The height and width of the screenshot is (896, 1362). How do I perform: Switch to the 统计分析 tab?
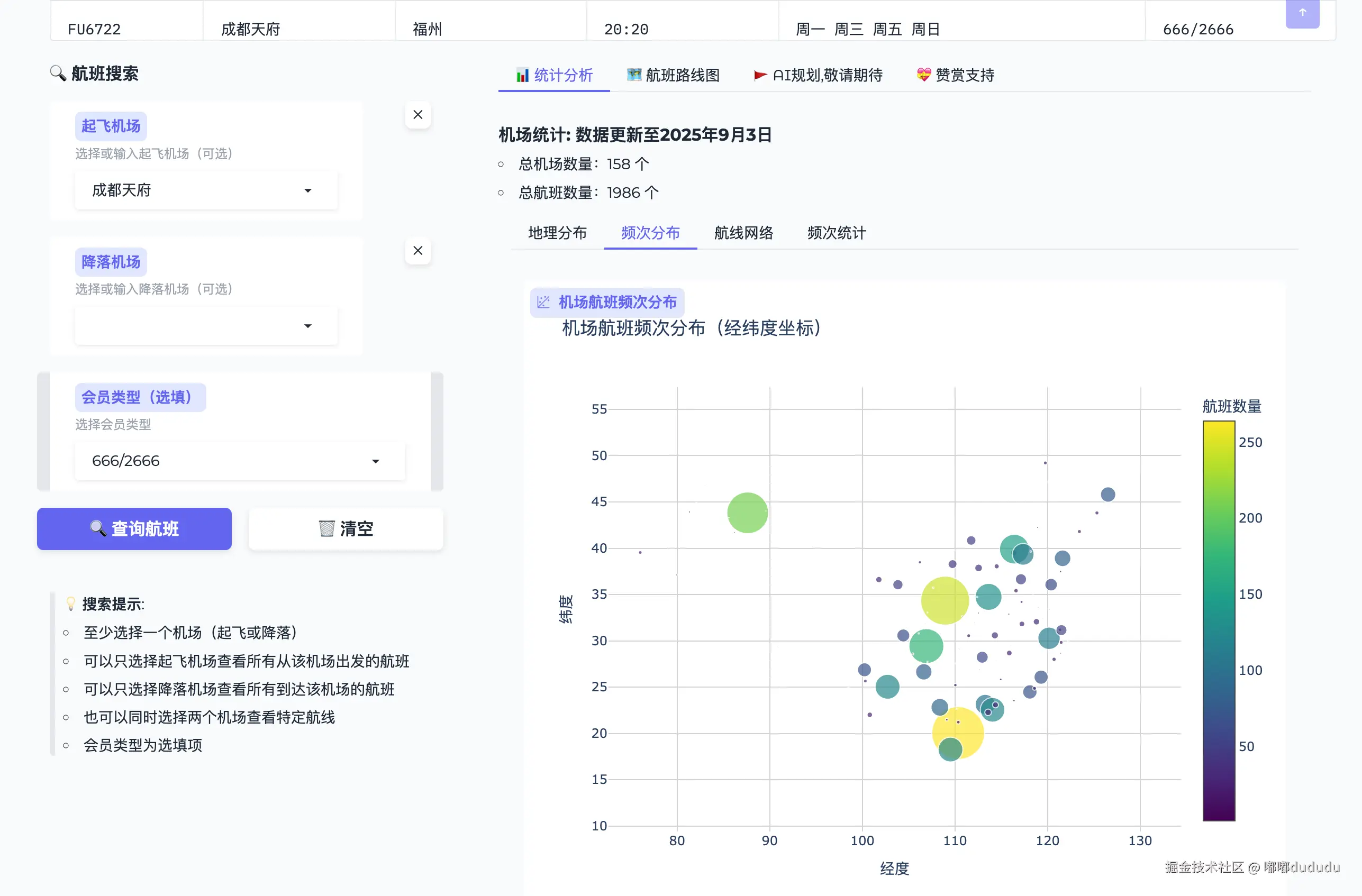[553, 75]
